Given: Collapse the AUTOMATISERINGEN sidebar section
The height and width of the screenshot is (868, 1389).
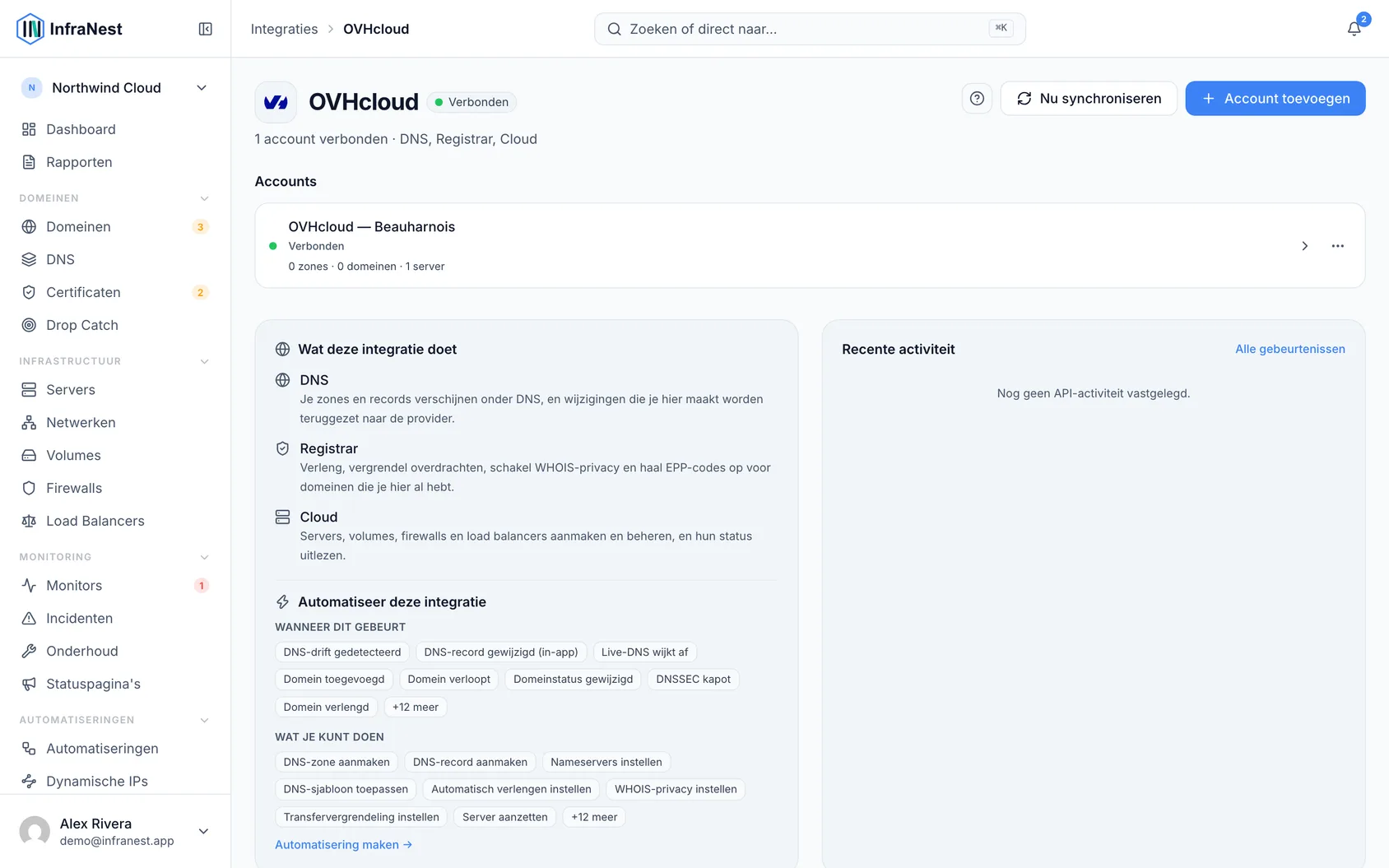Looking at the screenshot, I should pyautogui.click(x=204, y=720).
